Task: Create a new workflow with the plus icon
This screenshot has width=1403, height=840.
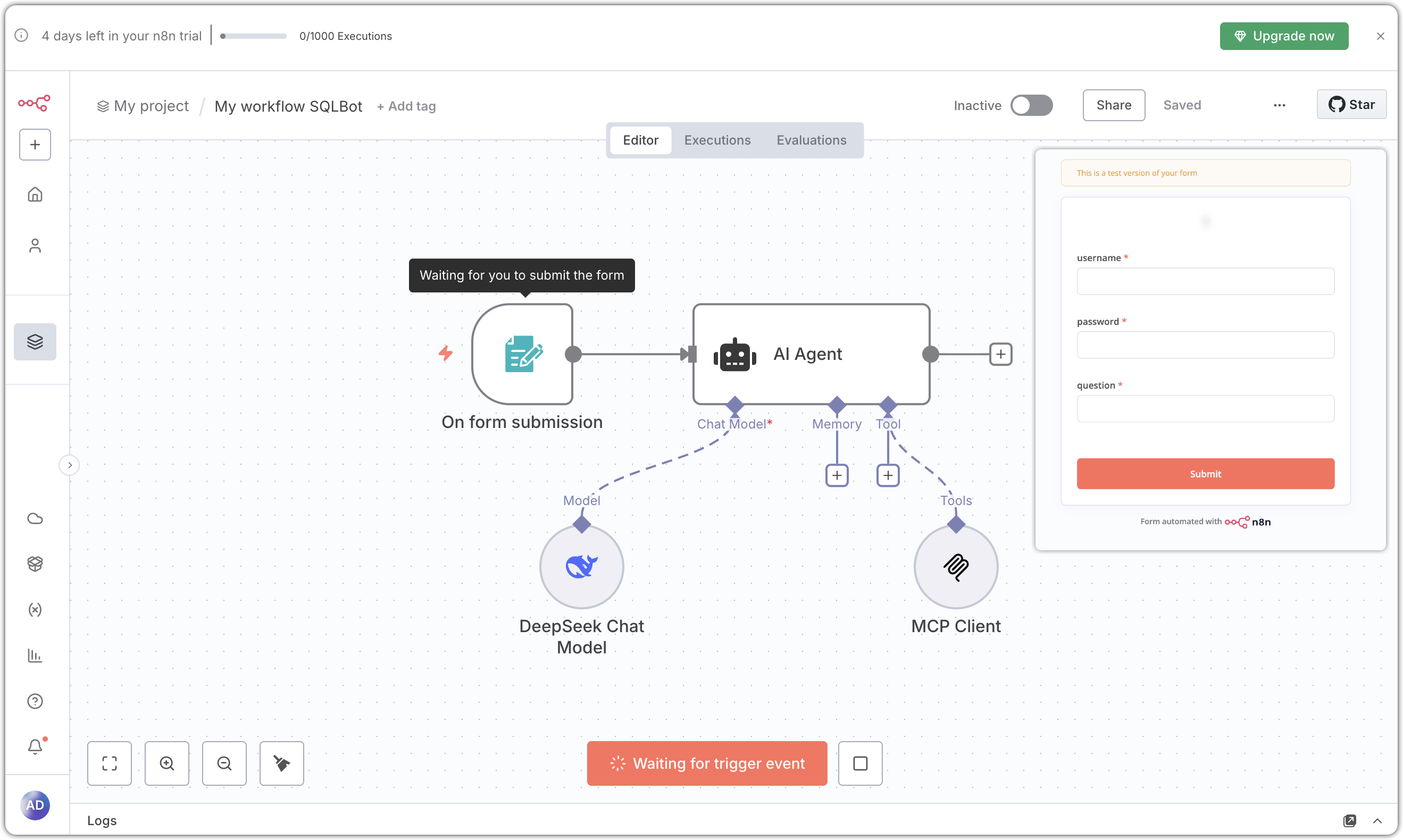Action: [x=35, y=144]
